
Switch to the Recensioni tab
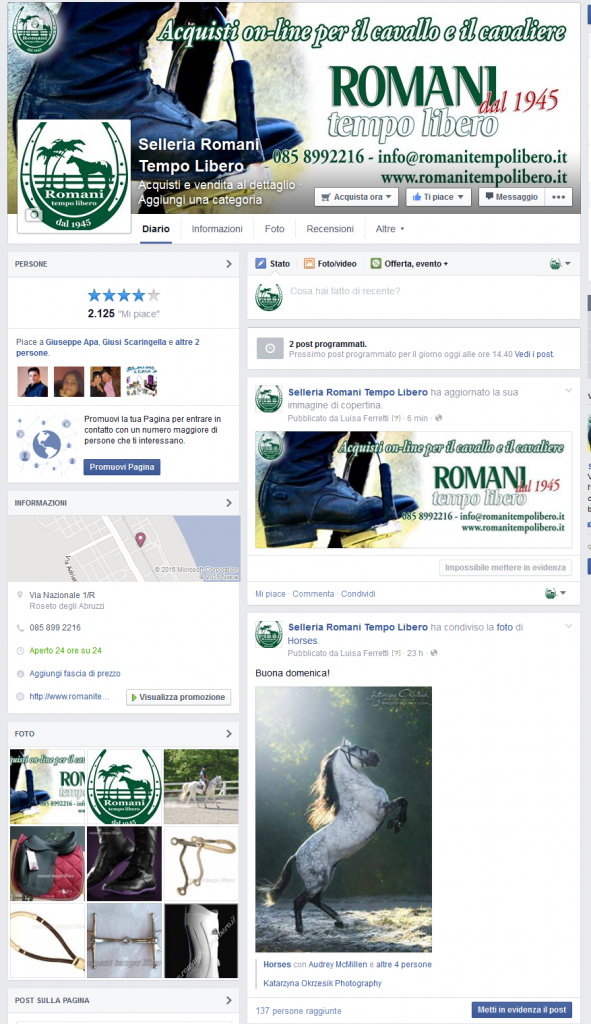(x=330, y=229)
